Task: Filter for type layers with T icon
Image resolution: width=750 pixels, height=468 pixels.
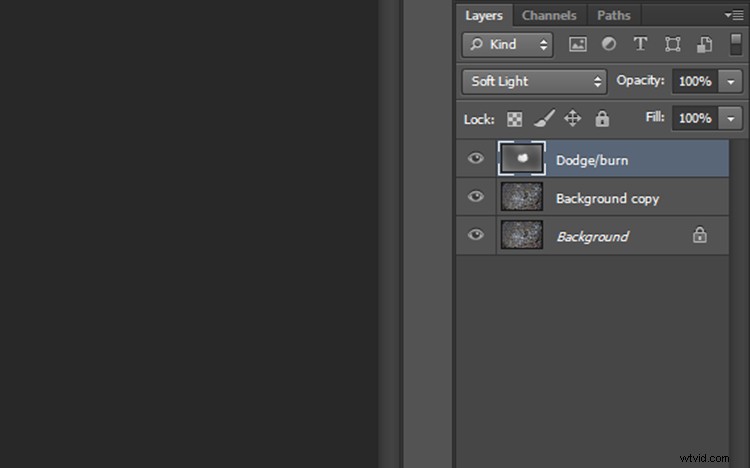Action: pos(640,44)
